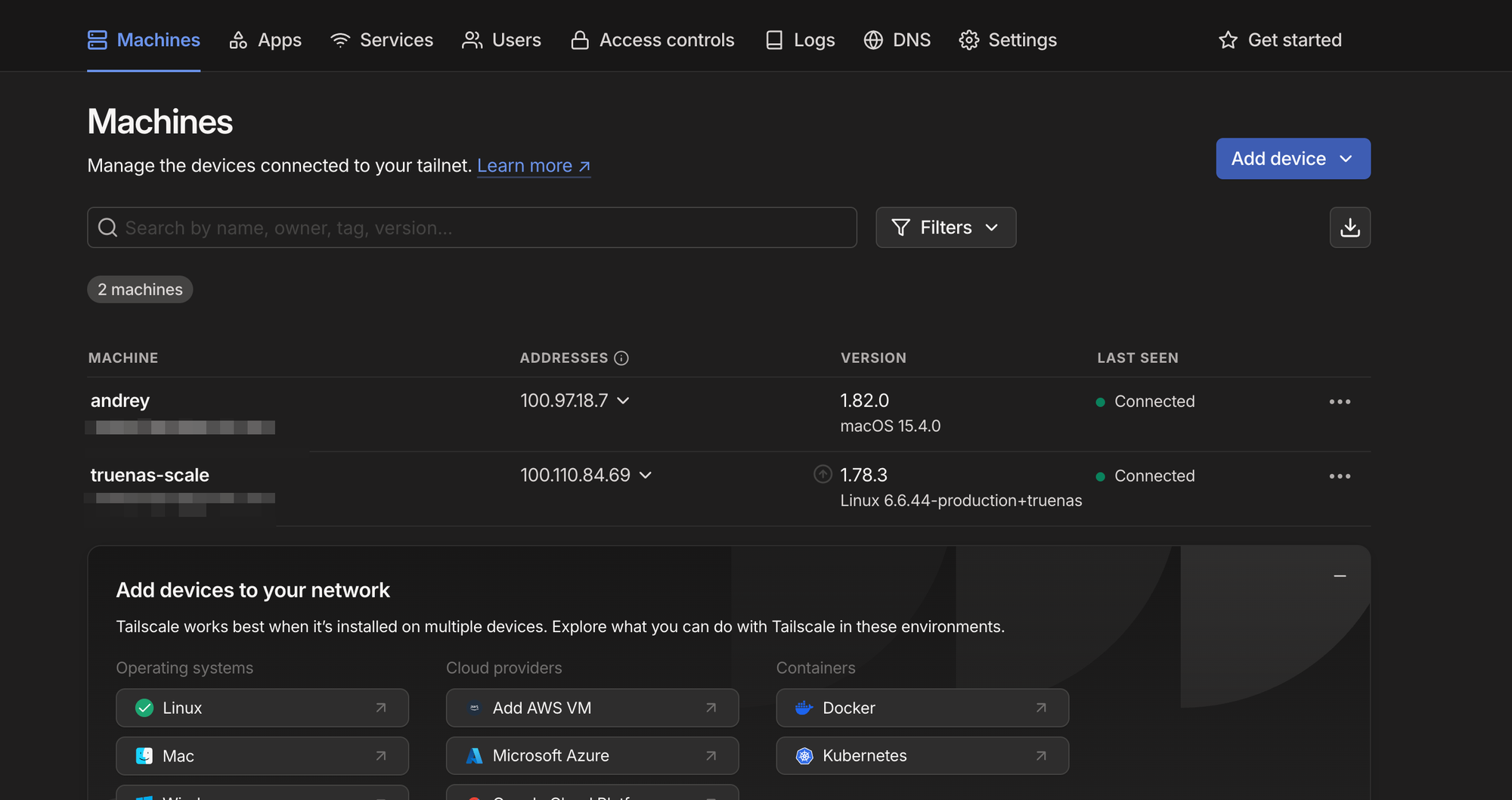The height and width of the screenshot is (800, 1512).
Task: Click the Azure logo icon
Action: pos(474,756)
